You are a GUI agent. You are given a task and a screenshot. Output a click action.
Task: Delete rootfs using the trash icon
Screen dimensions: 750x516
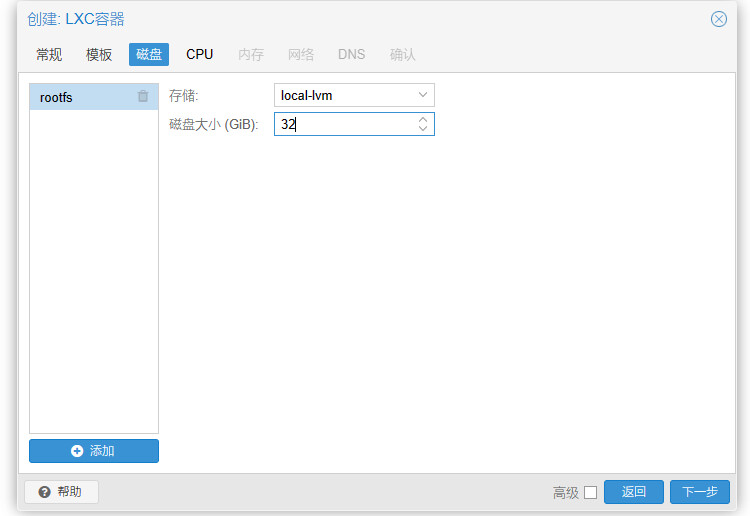[x=143, y=96]
